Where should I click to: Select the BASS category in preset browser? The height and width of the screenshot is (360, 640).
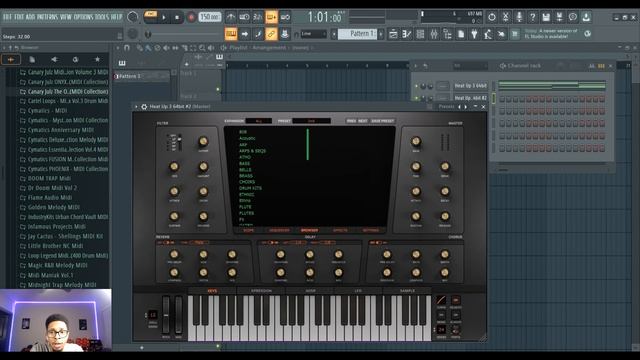(244, 163)
